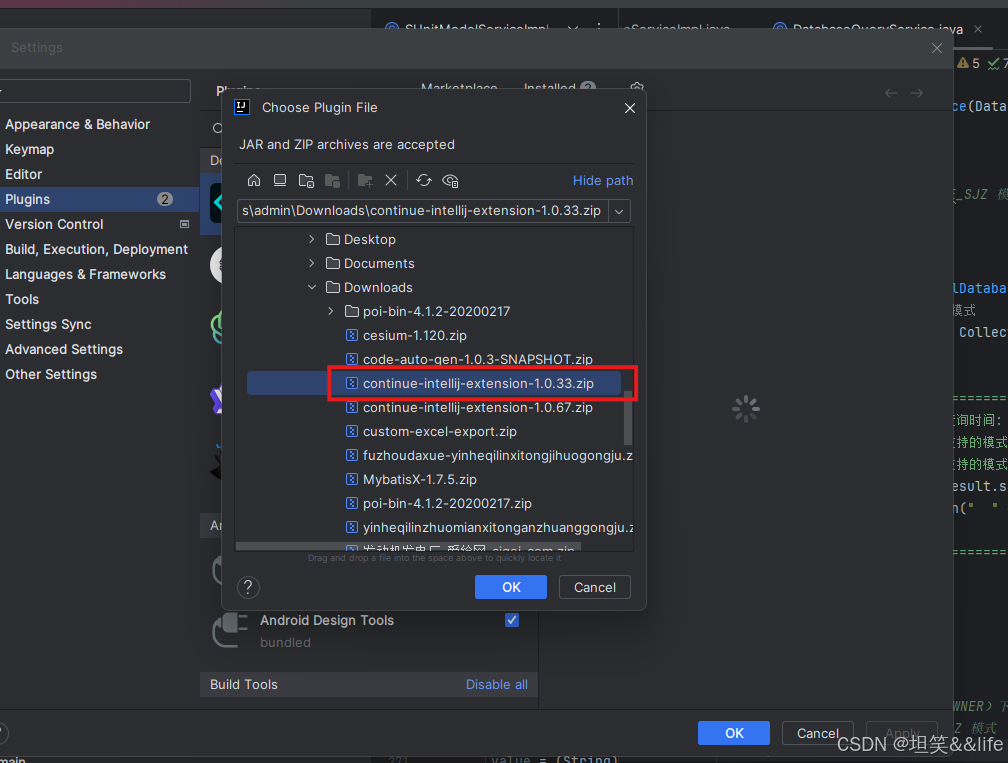Image resolution: width=1008 pixels, height=763 pixels.
Task: Click the file tree horizontal scrollbar
Action: click(408, 546)
